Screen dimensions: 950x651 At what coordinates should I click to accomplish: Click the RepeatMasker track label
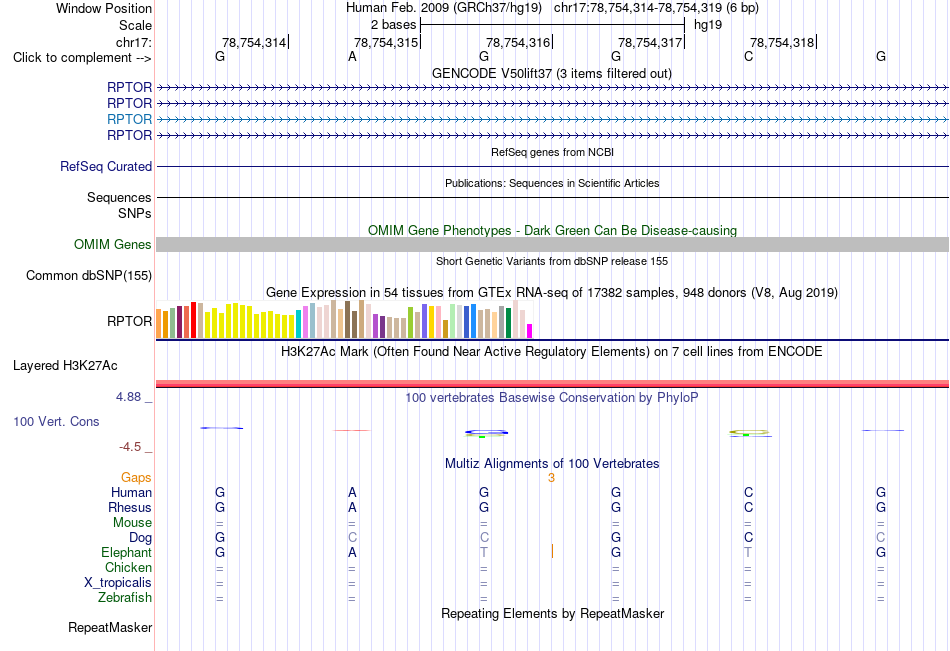[110, 627]
